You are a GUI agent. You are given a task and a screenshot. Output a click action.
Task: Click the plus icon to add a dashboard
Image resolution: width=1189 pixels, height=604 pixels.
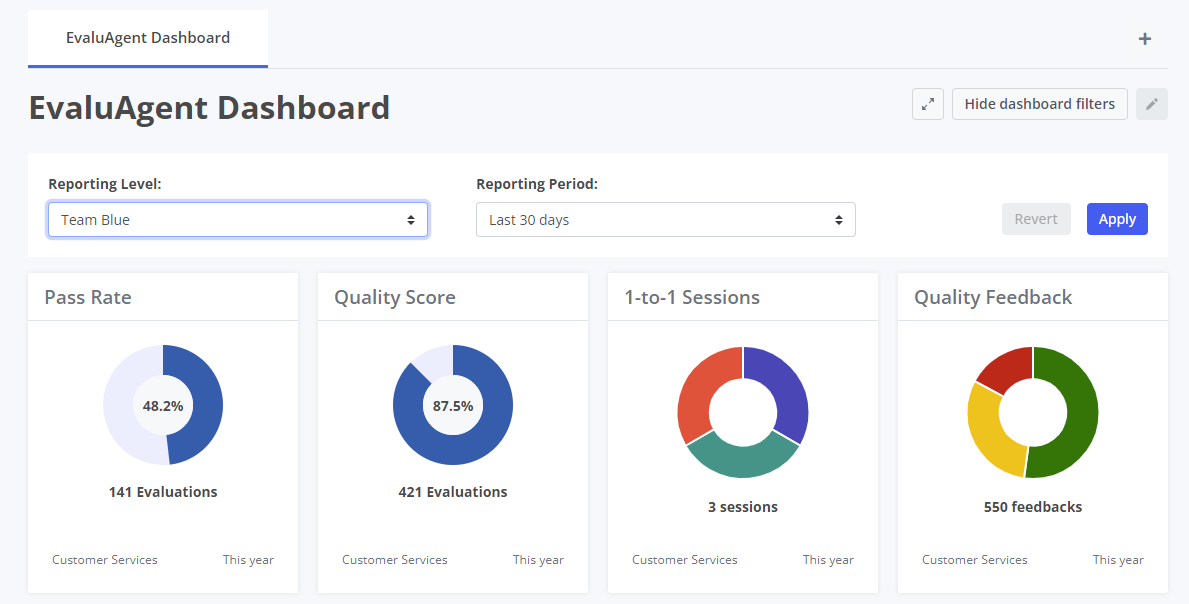[1144, 39]
